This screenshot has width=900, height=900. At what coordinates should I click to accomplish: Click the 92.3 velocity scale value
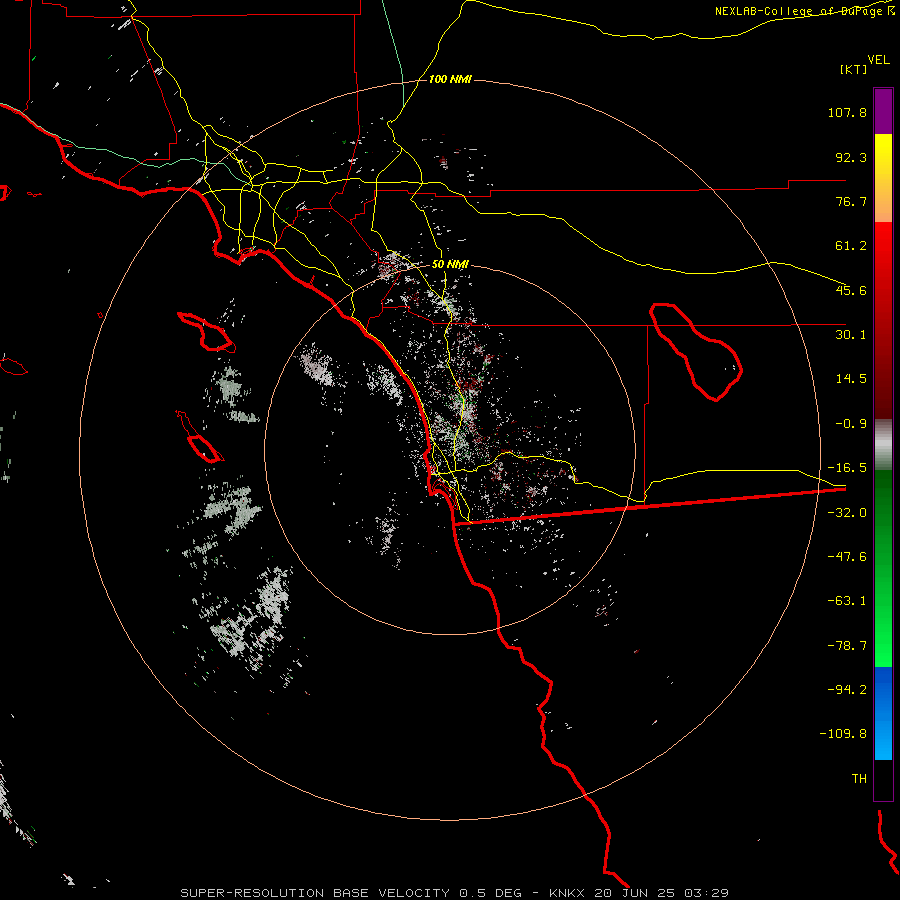851,157
